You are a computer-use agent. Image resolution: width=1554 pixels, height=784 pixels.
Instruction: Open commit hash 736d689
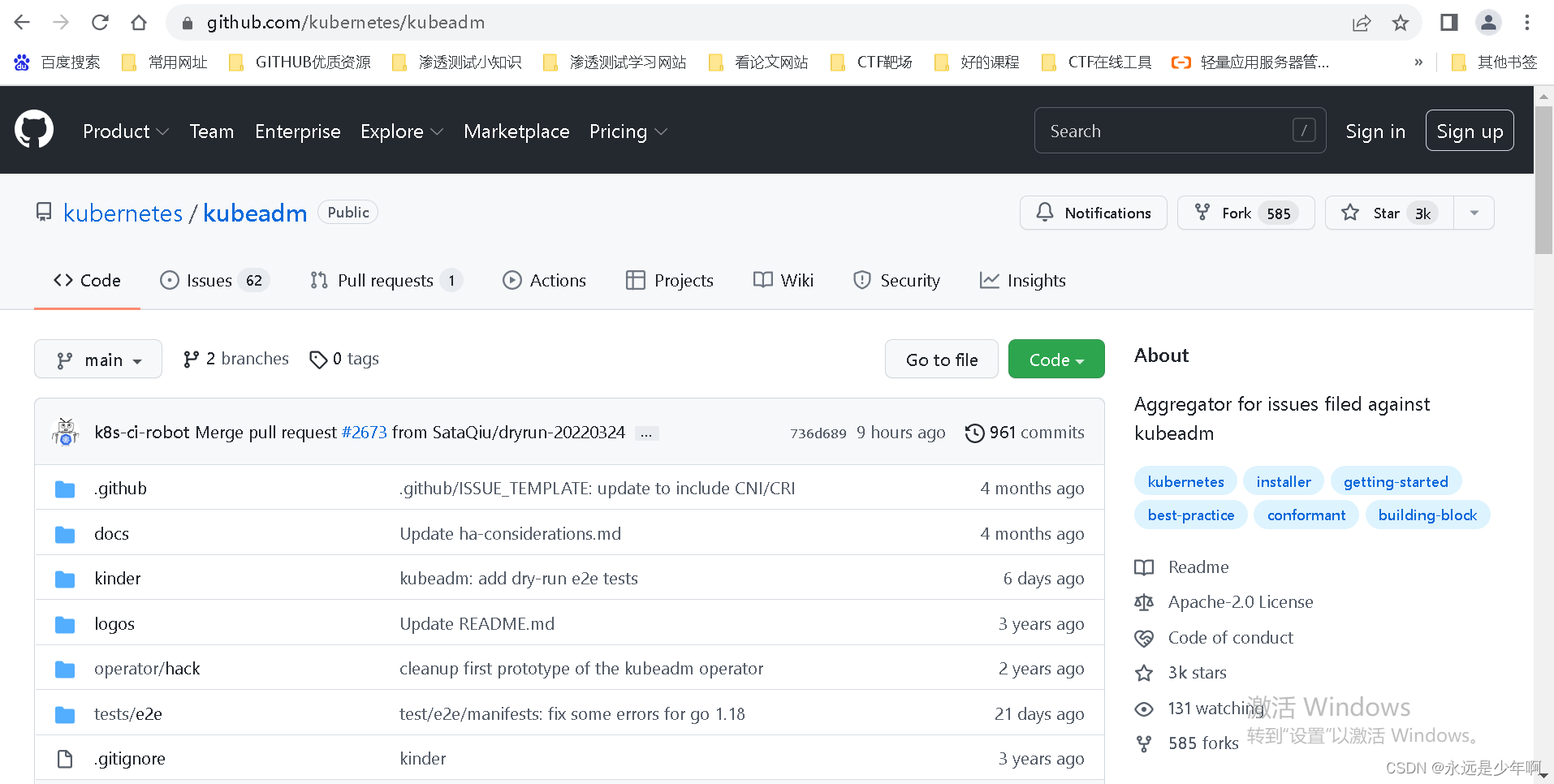point(818,433)
